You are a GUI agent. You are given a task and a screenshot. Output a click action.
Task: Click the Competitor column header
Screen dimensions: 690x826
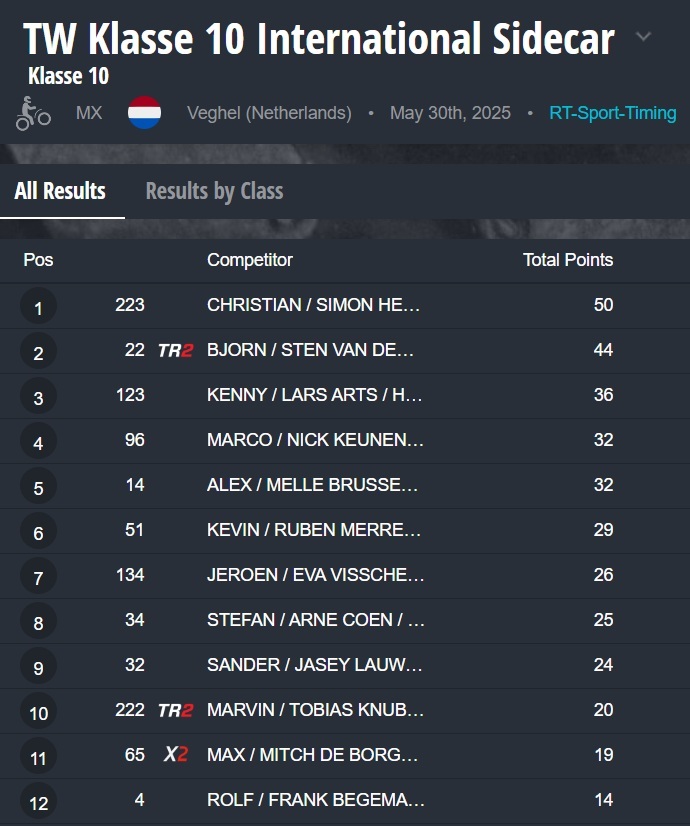click(x=249, y=260)
